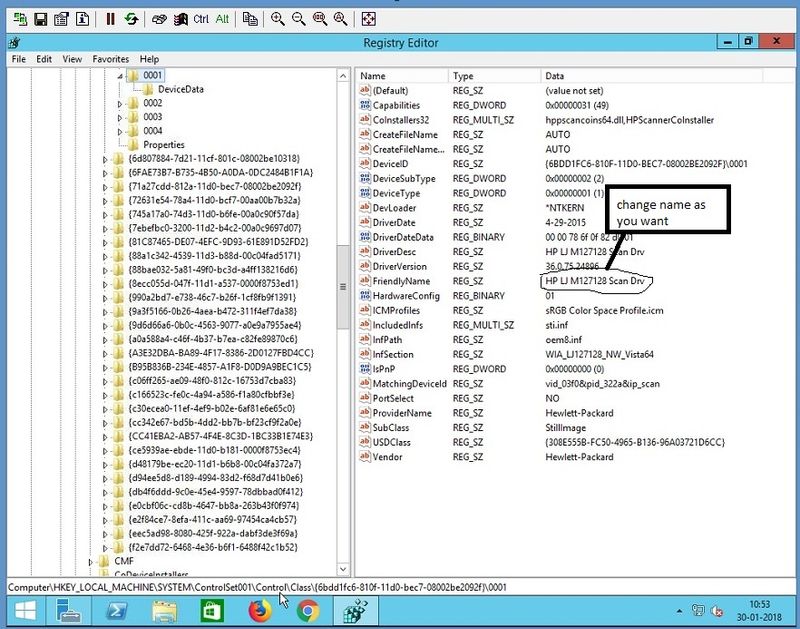Refresh the remote session view
Viewport: 800px width, 629px height.
(132, 16)
